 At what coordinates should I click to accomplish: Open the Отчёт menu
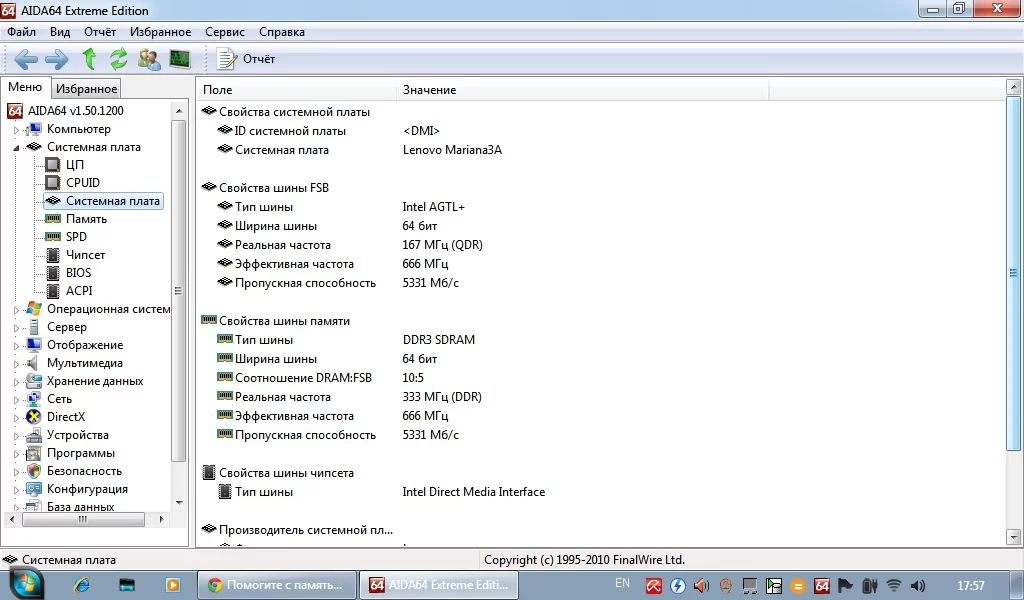coord(100,32)
